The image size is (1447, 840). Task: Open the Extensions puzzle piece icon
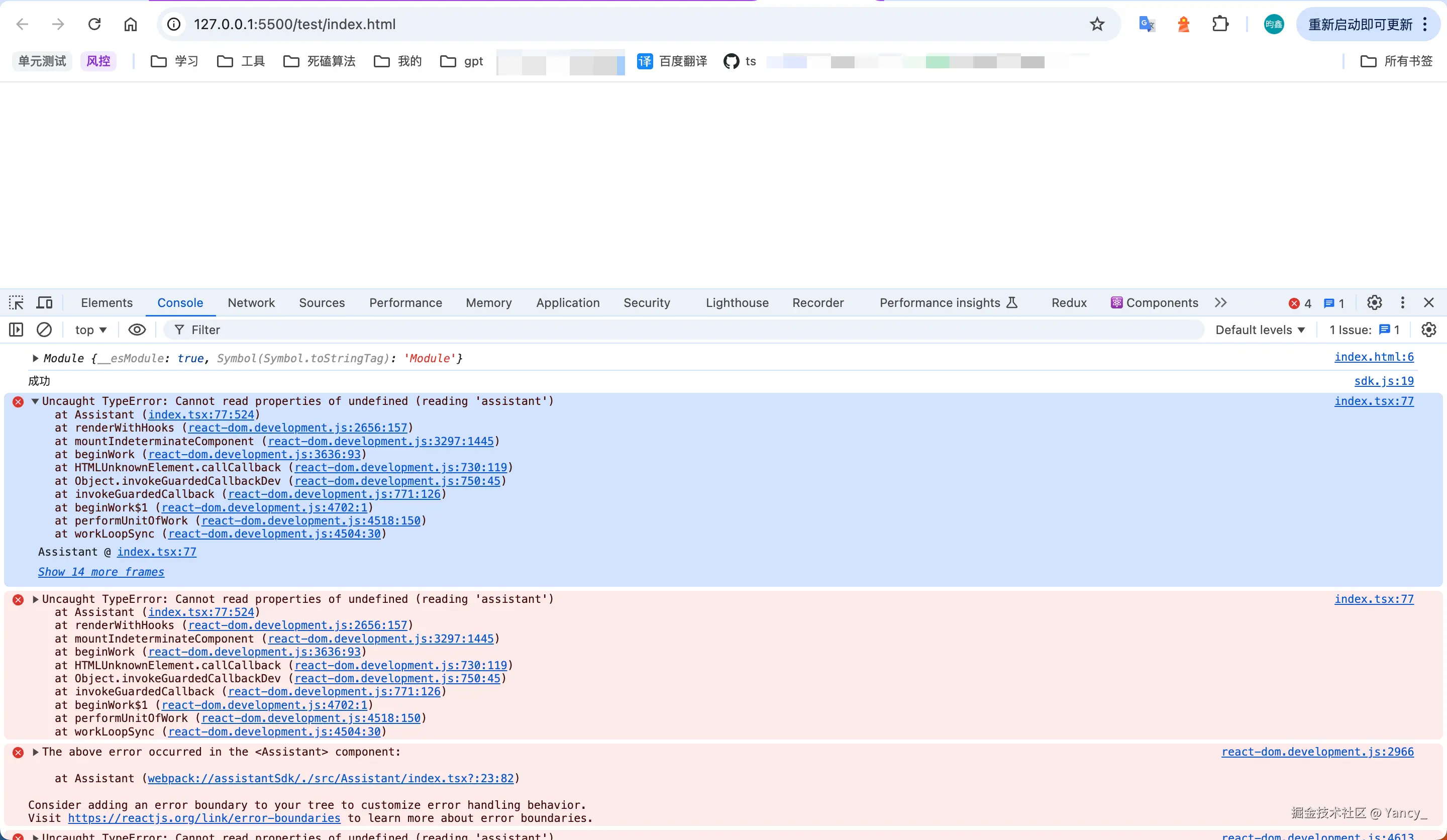pos(1220,24)
